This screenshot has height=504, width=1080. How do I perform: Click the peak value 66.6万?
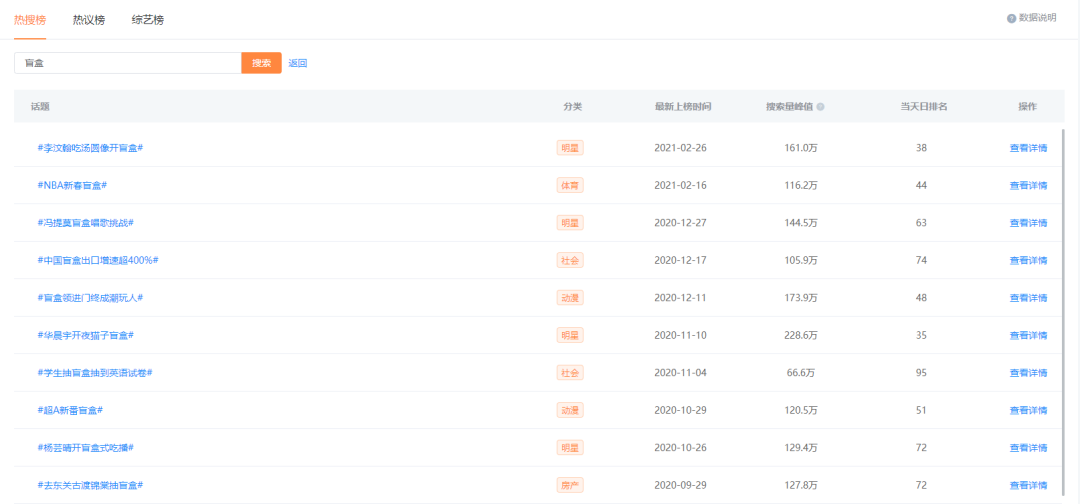tap(801, 372)
